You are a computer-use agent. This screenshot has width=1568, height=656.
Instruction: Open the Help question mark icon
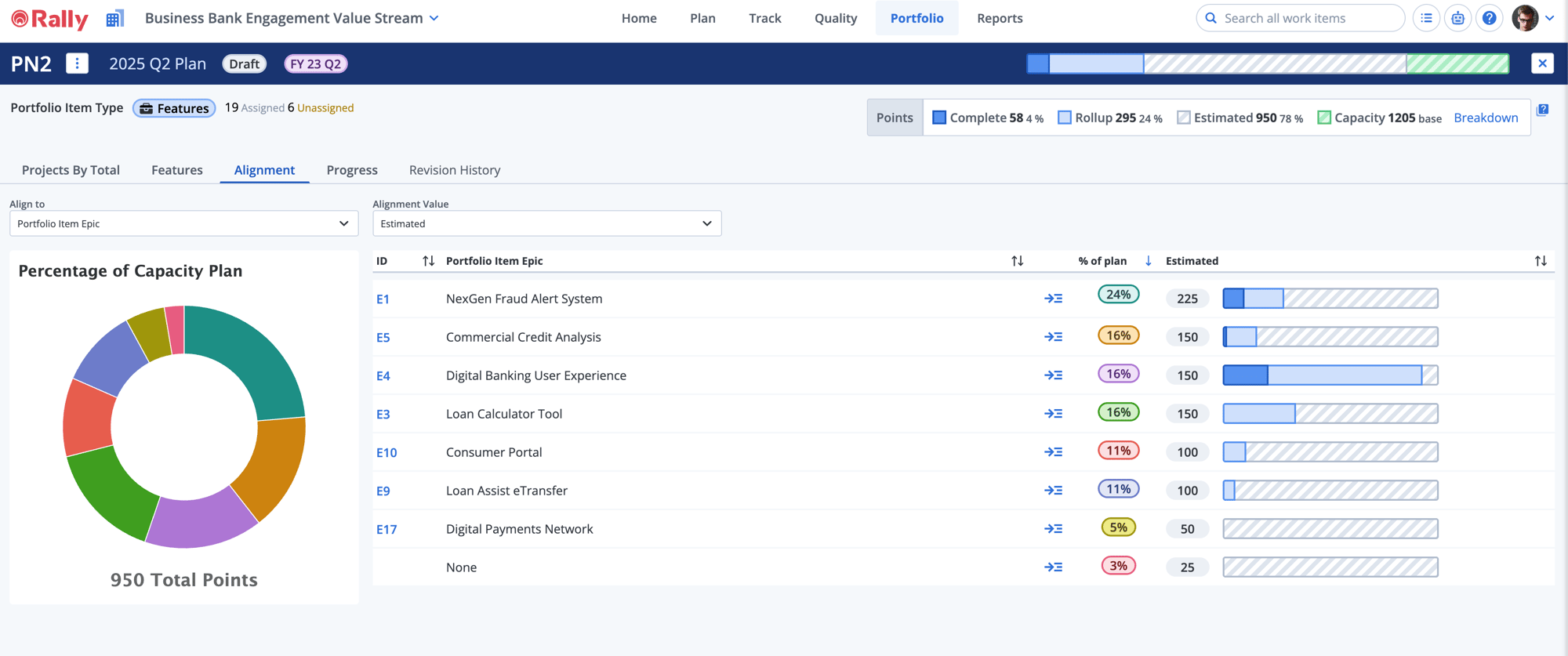coord(1489,18)
